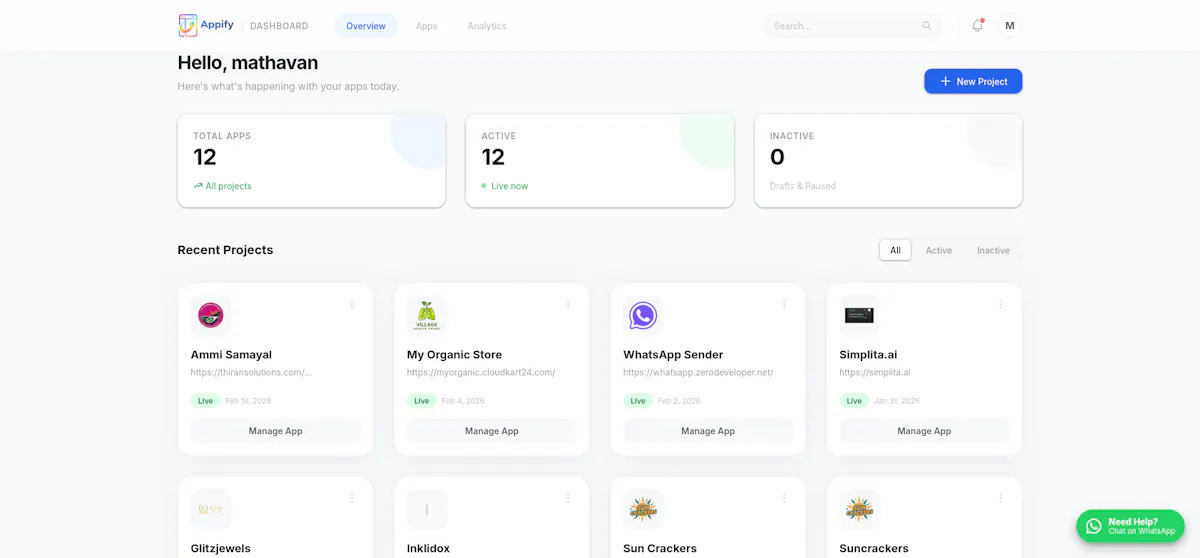Click the Total Apps stat card
The width and height of the screenshot is (1200, 558).
312,160
